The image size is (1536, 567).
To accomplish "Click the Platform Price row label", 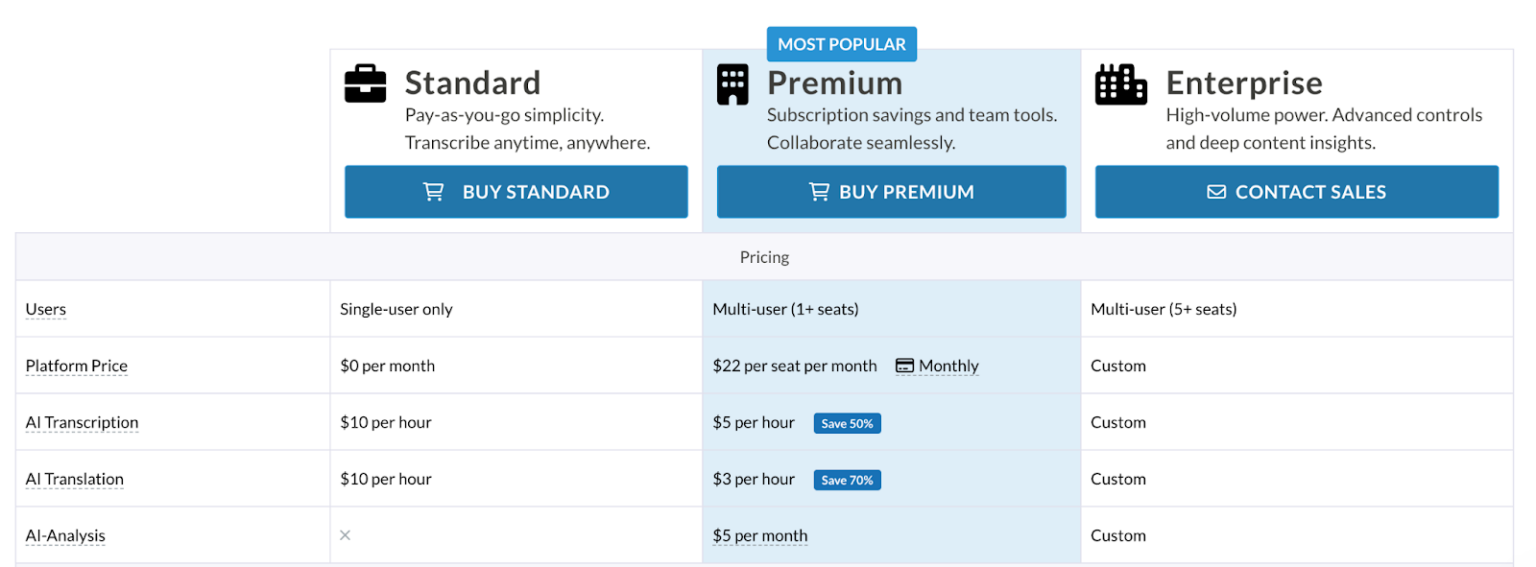I will (77, 366).
